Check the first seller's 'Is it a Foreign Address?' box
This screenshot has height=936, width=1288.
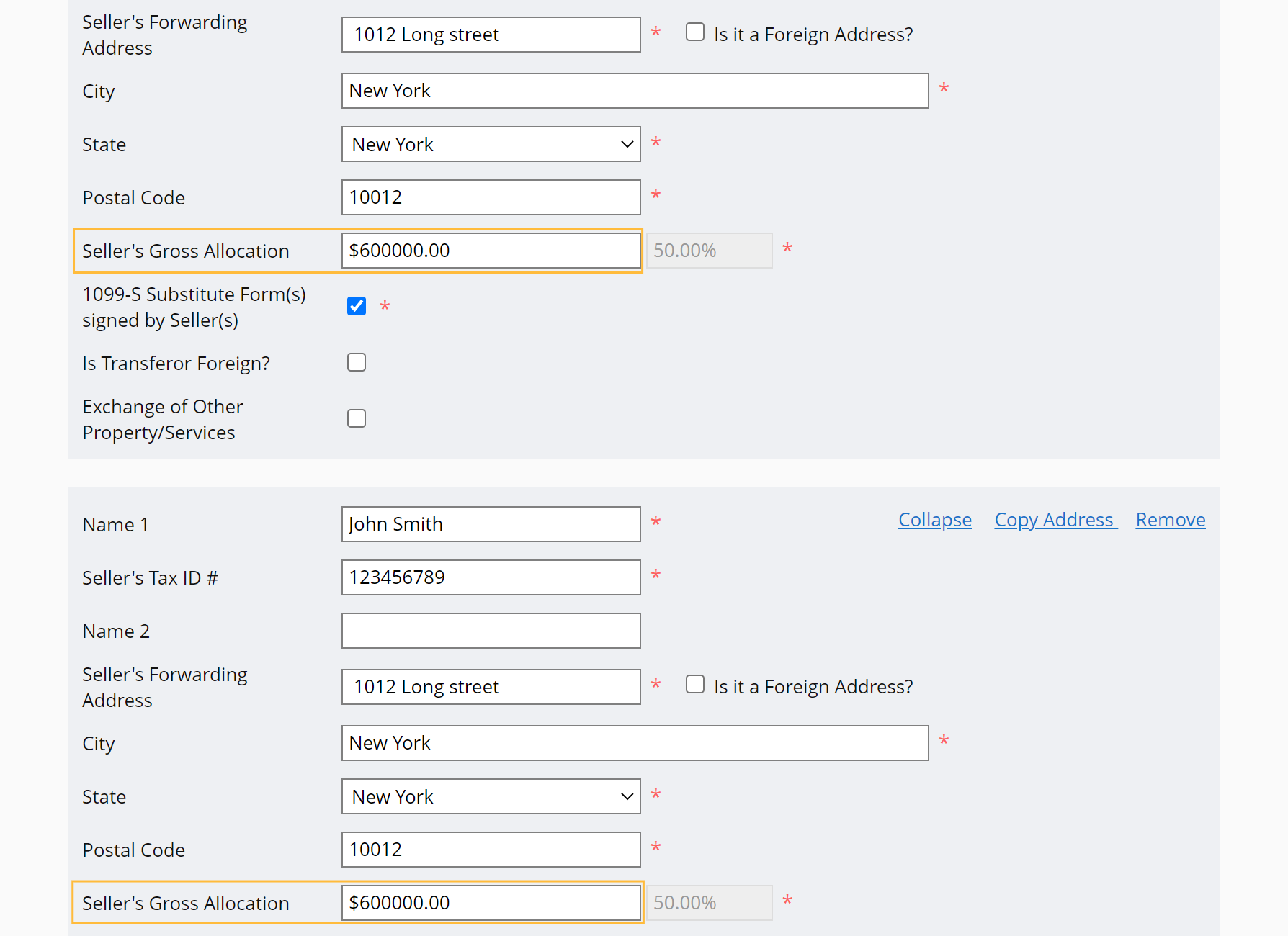pyautogui.click(x=695, y=32)
